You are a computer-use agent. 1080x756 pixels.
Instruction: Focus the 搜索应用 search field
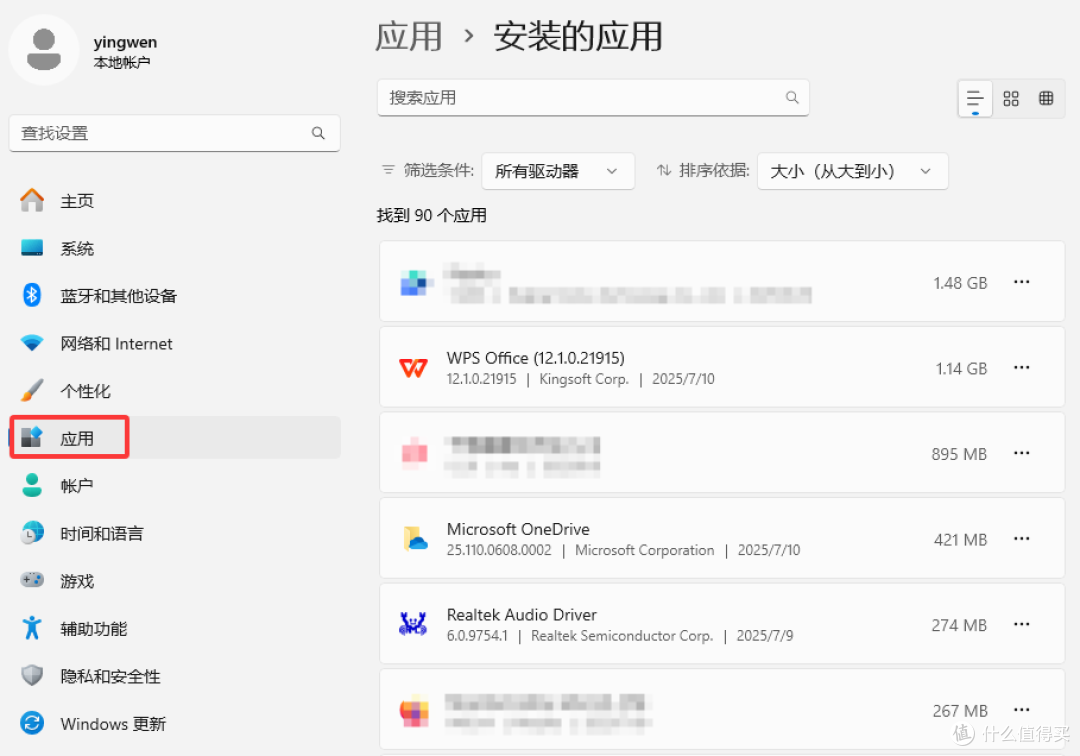pos(593,98)
